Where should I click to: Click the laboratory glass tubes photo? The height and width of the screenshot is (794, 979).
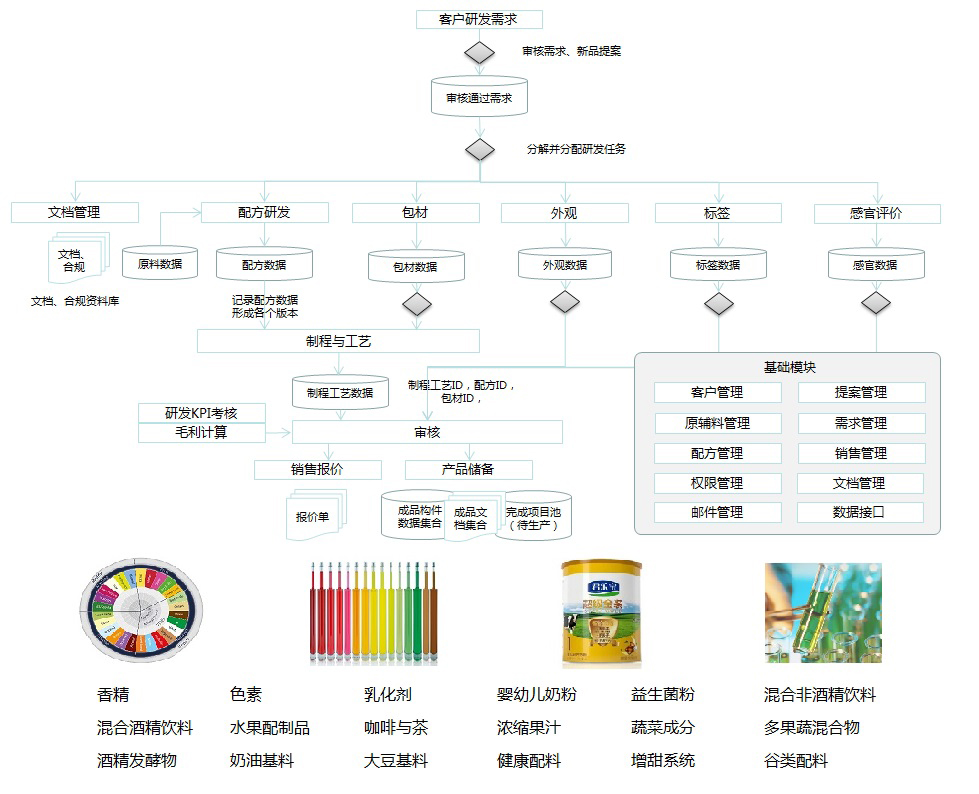pos(823,612)
